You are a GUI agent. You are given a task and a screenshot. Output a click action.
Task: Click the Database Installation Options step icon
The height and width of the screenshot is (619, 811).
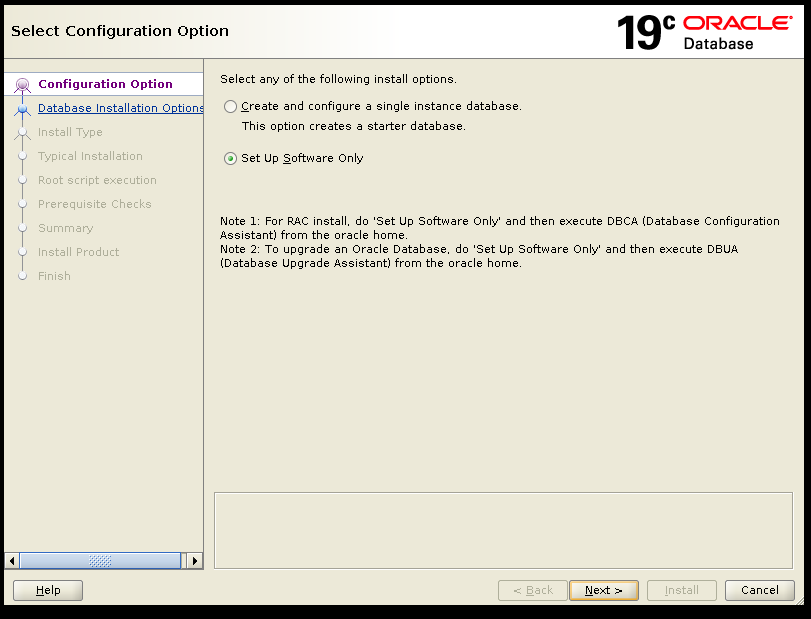[x=22, y=109]
